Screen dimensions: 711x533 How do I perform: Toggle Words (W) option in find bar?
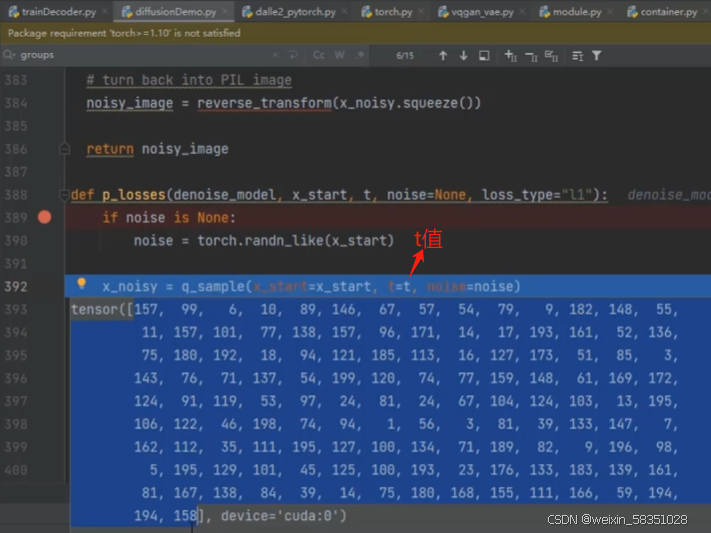339,55
